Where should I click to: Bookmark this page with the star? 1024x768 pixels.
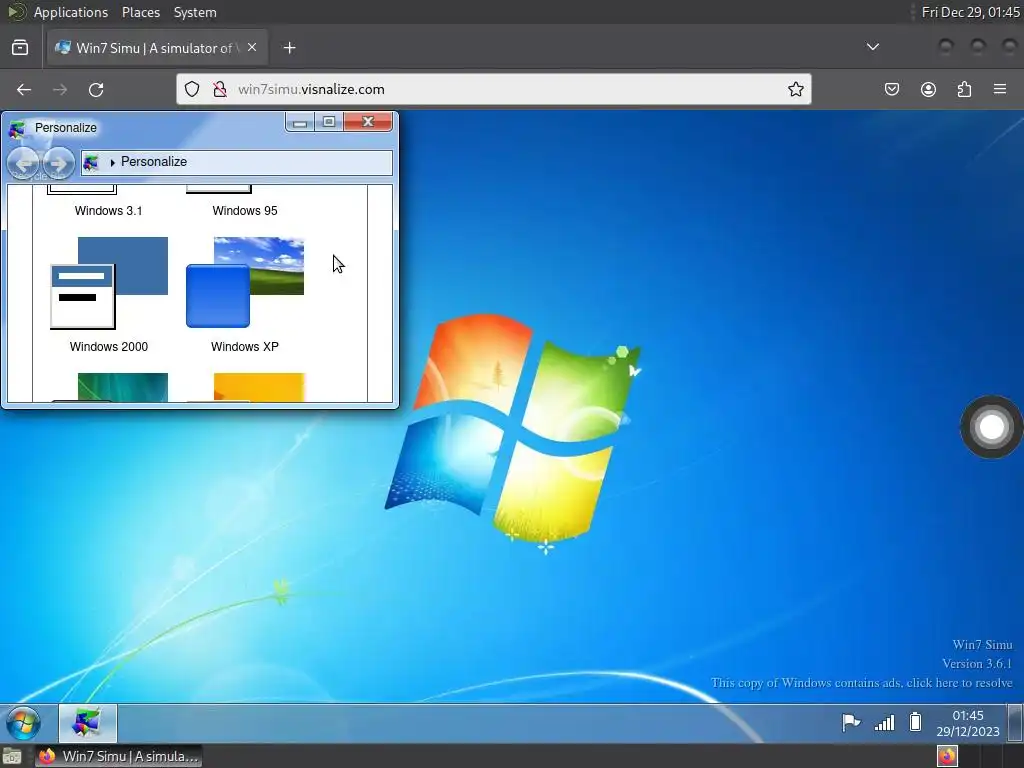(x=795, y=89)
